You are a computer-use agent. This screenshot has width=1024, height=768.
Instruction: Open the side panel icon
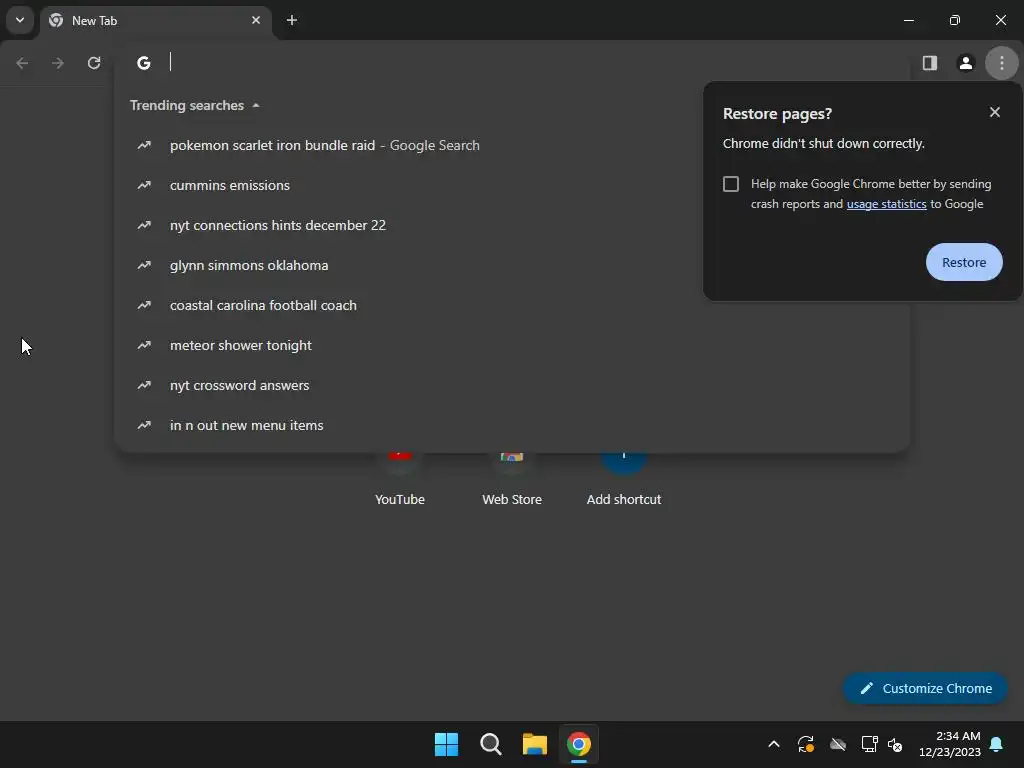click(930, 63)
